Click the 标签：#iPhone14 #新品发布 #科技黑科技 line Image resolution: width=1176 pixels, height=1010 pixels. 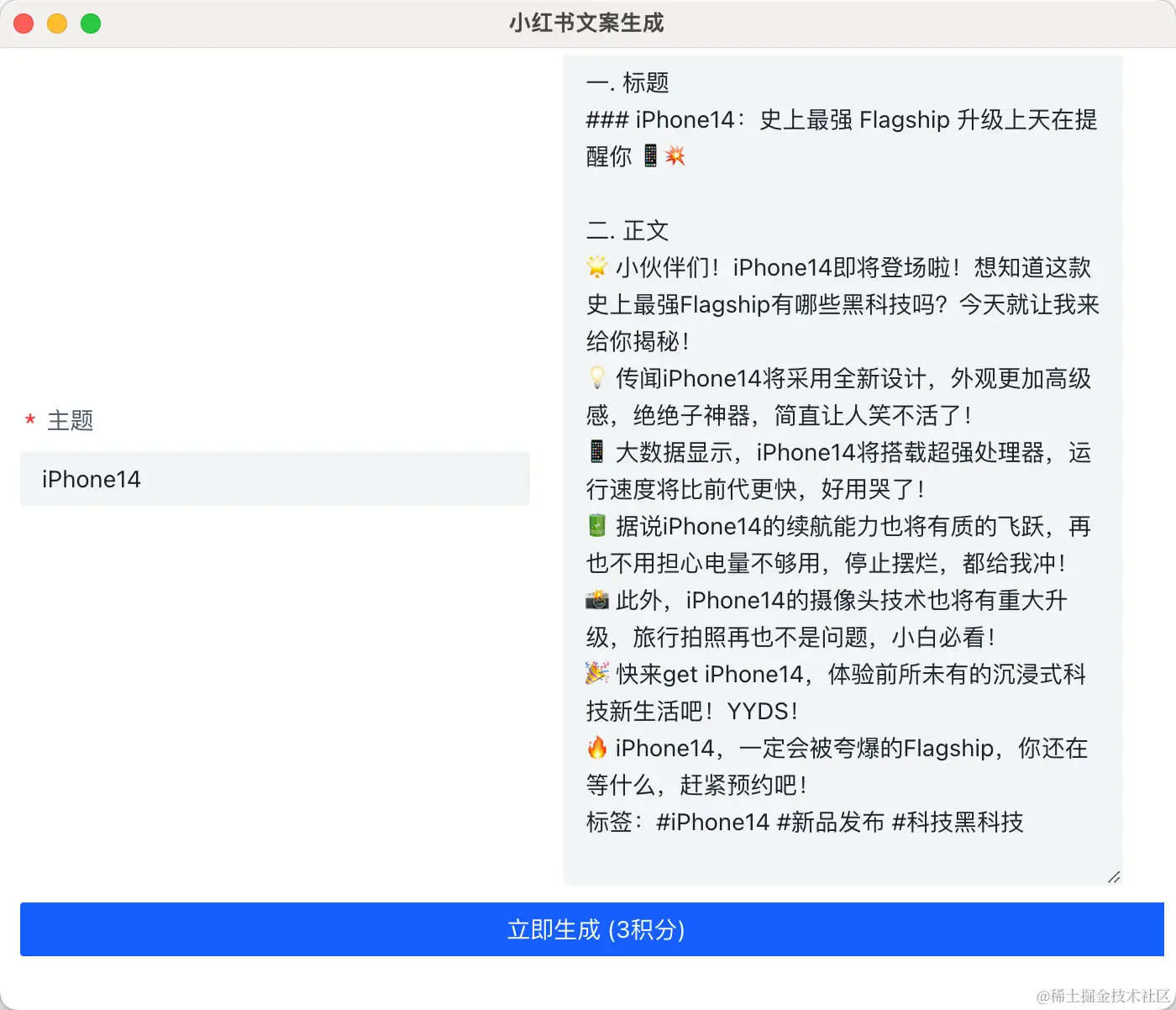coord(805,822)
